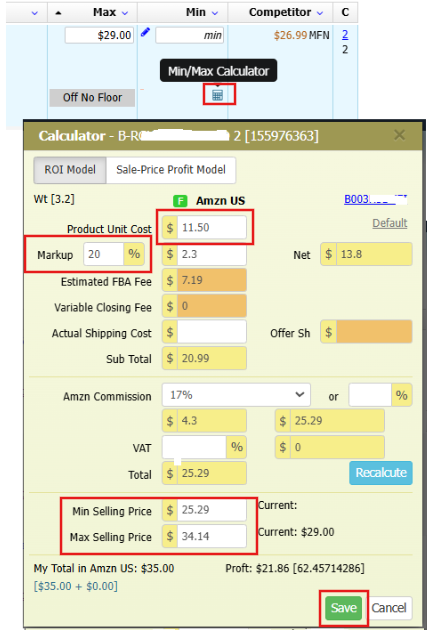Click the Wt [3.2] text
The height and width of the screenshot is (630, 427).
(x=54, y=199)
